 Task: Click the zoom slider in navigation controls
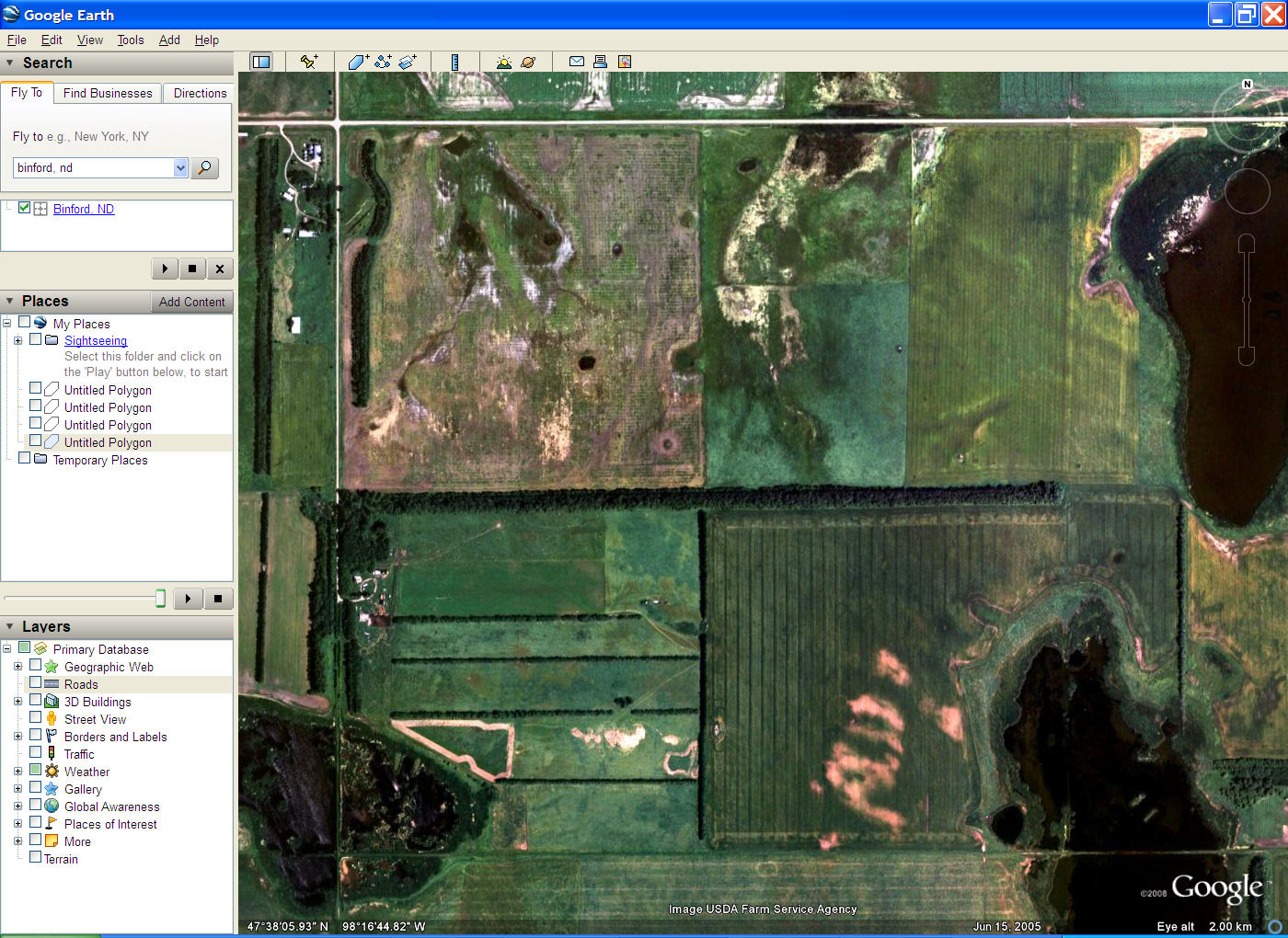pyautogui.click(x=1247, y=300)
